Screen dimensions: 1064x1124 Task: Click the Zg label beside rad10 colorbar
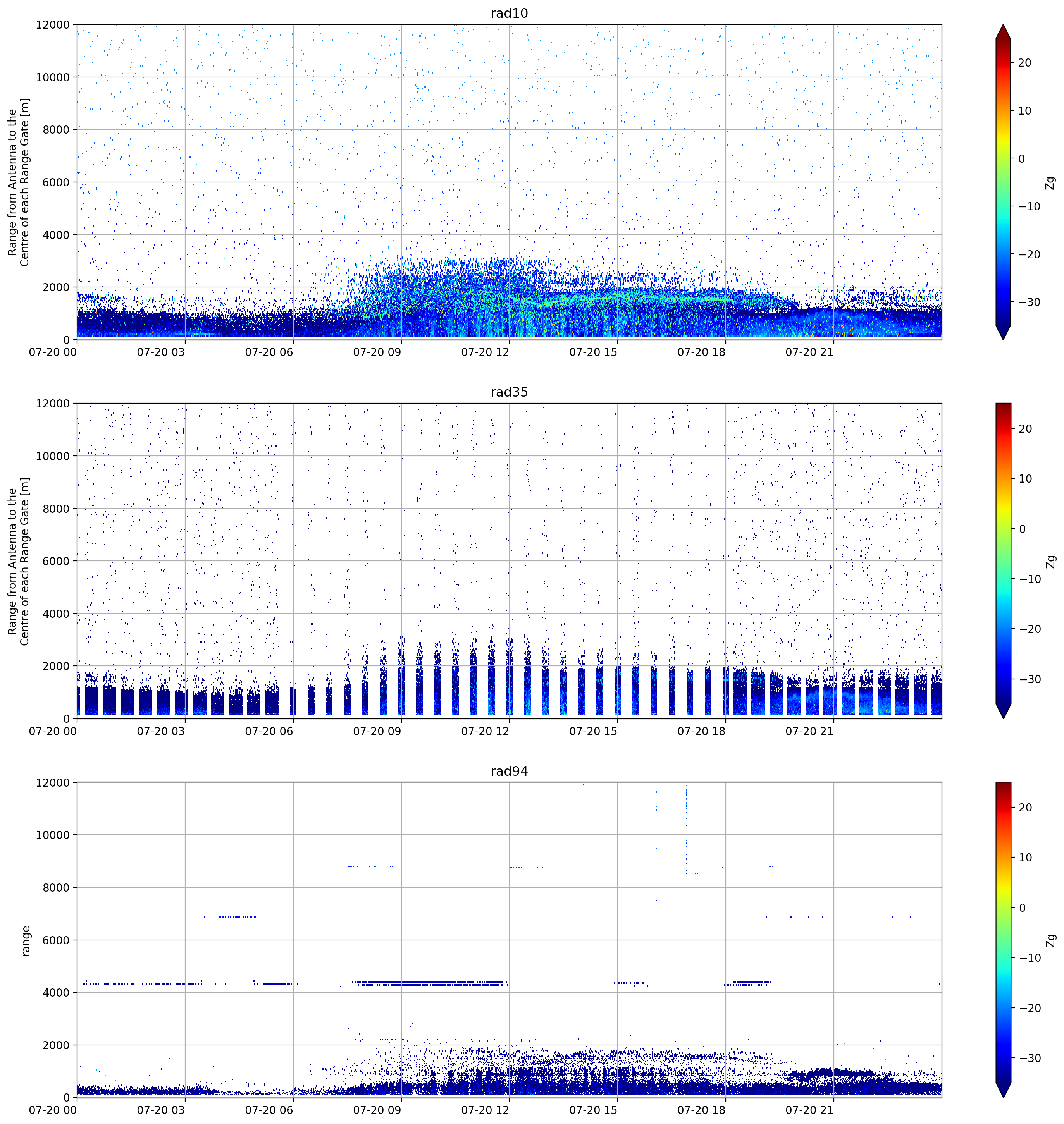[x=1051, y=182]
